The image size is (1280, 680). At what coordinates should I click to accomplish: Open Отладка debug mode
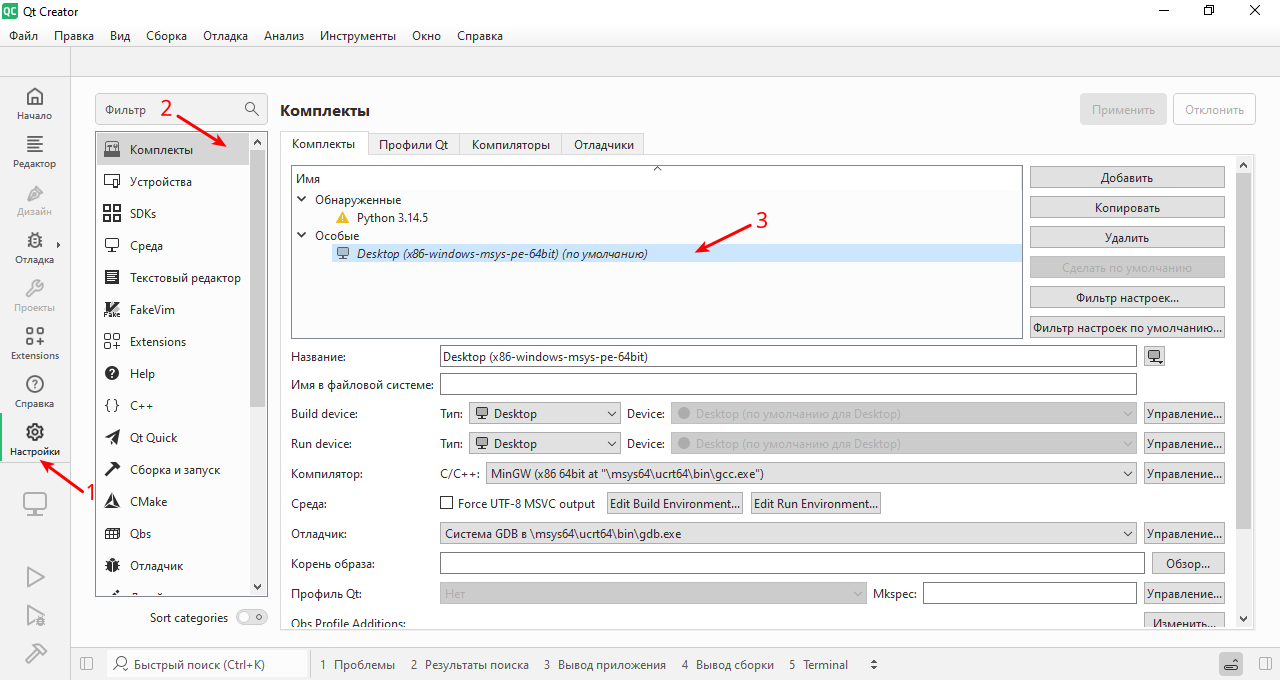(x=35, y=248)
